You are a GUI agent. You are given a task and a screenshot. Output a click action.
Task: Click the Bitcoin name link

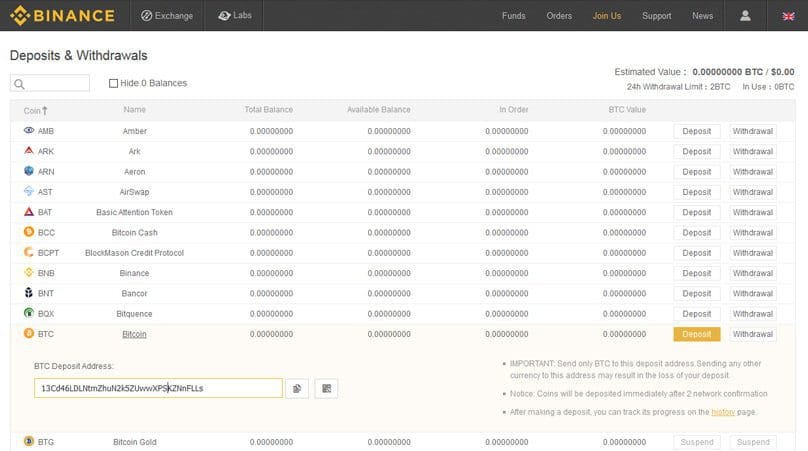click(134, 334)
